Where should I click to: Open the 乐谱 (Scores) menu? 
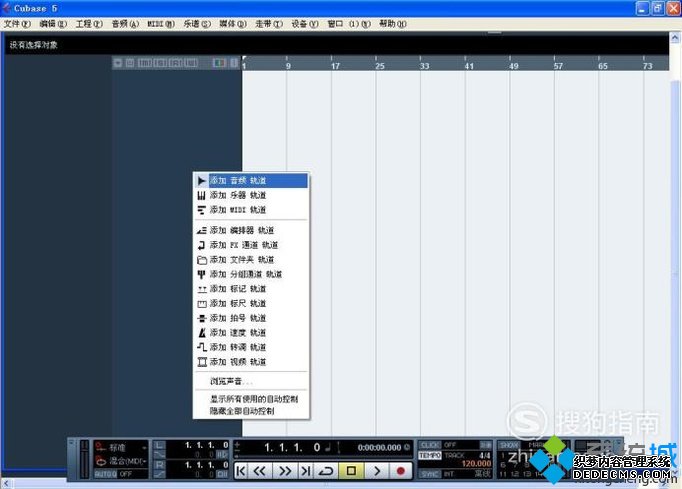click(197, 24)
